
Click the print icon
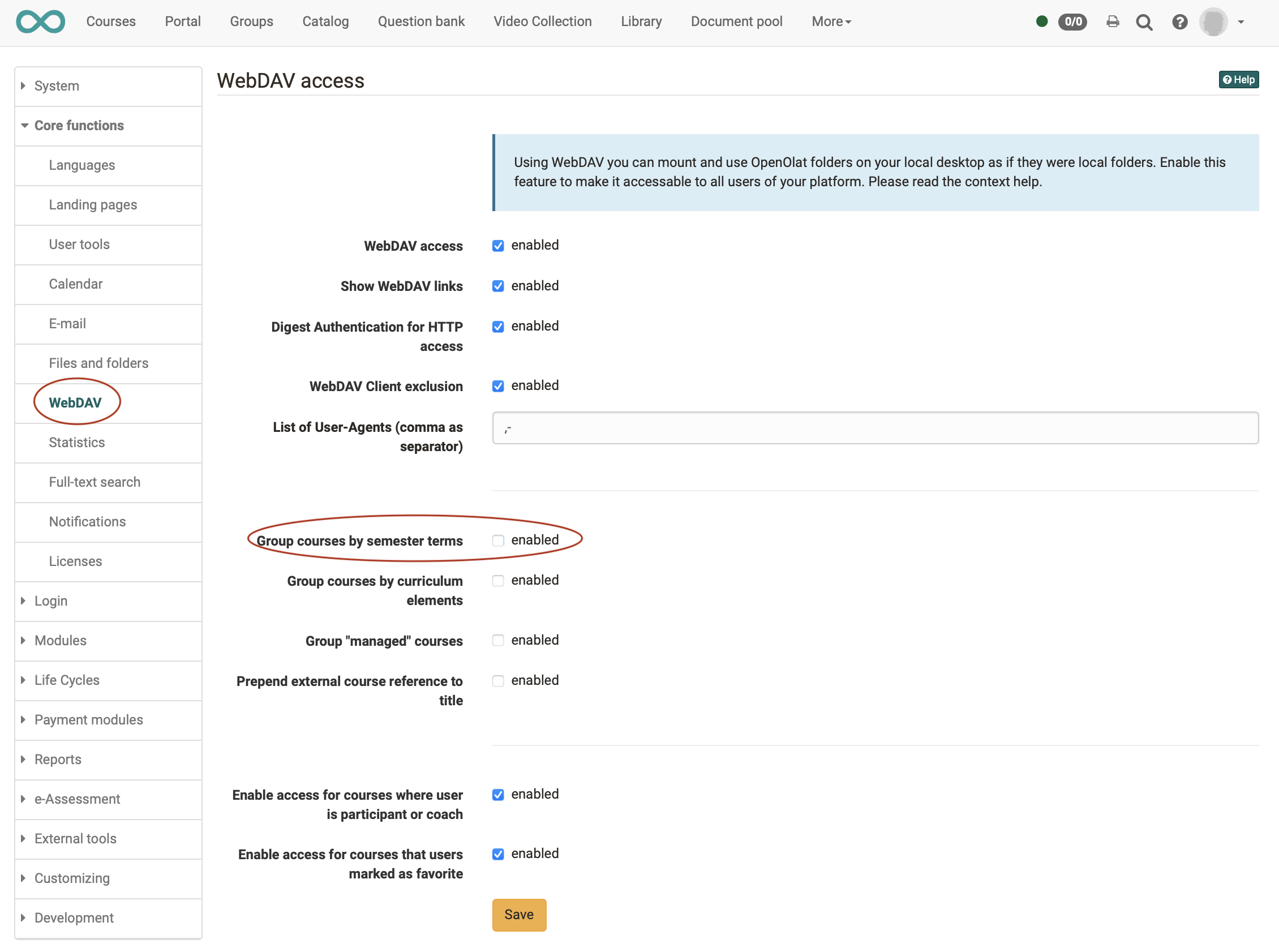click(1113, 22)
